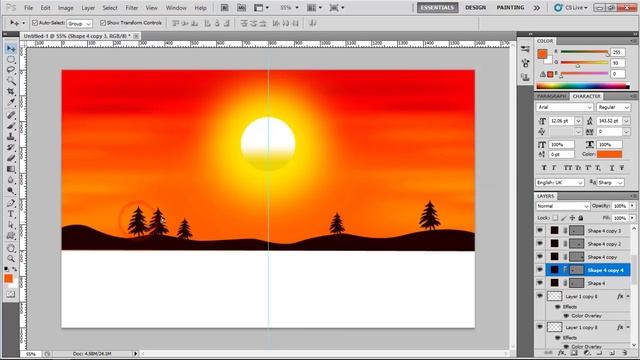The height and width of the screenshot is (360, 640).
Task: Open the Filter menu
Action: point(131,8)
